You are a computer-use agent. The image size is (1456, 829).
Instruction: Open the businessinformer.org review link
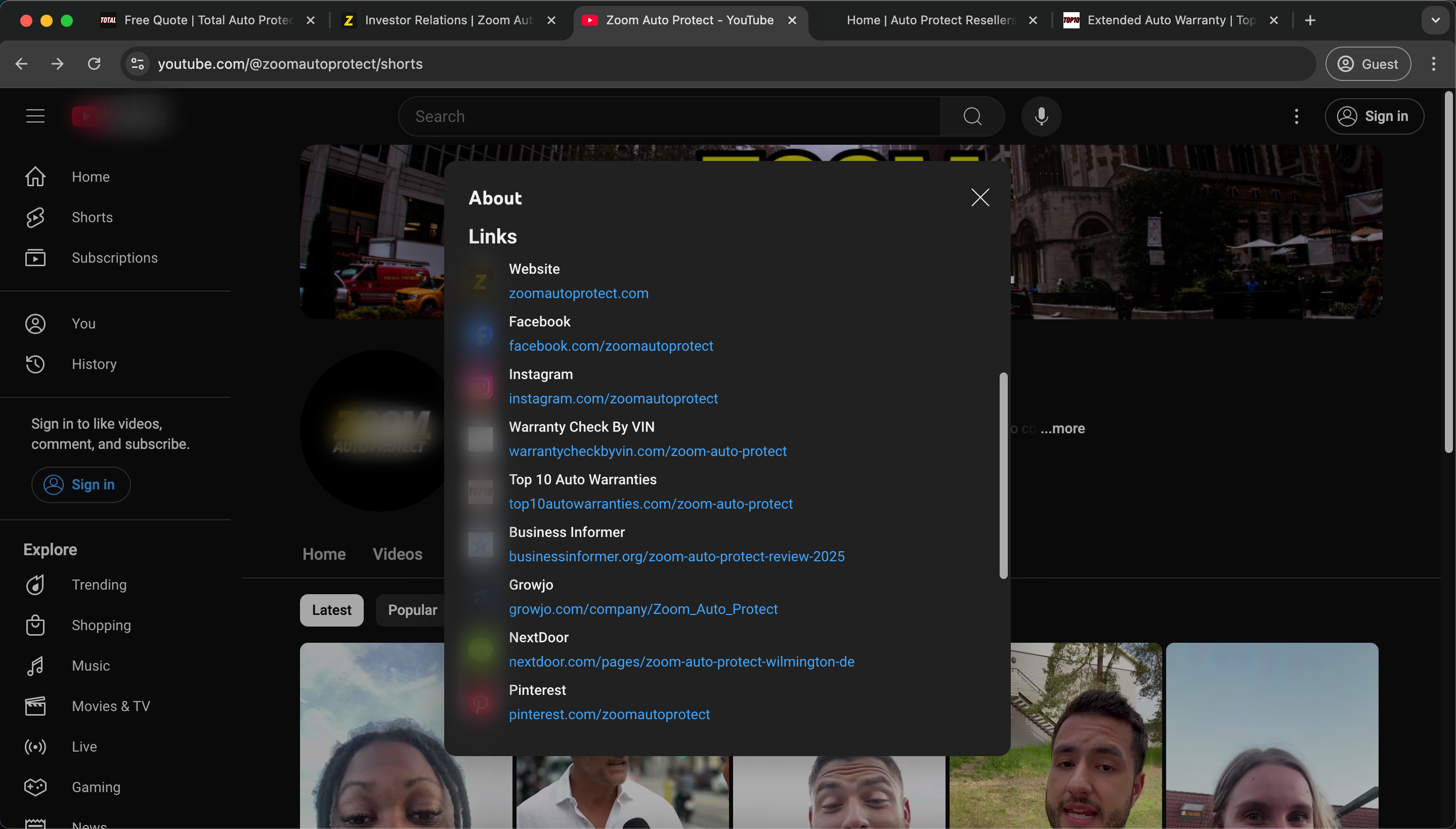[676, 556]
